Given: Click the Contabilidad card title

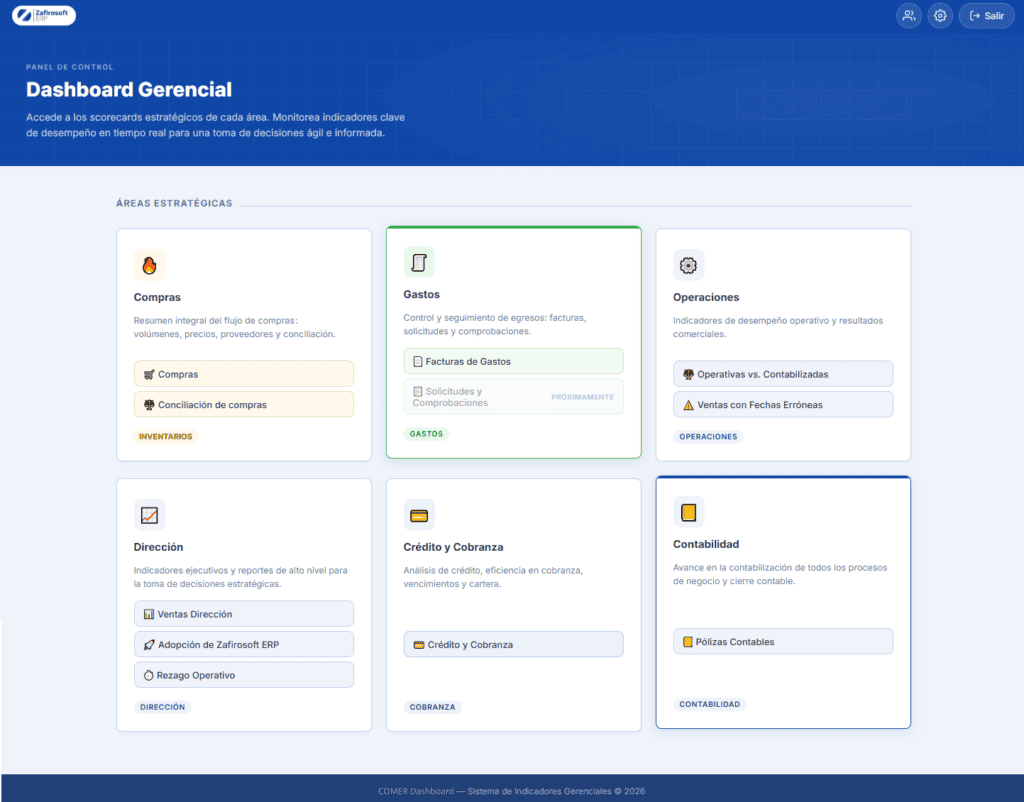Looking at the screenshot, I should click(706, 545).
